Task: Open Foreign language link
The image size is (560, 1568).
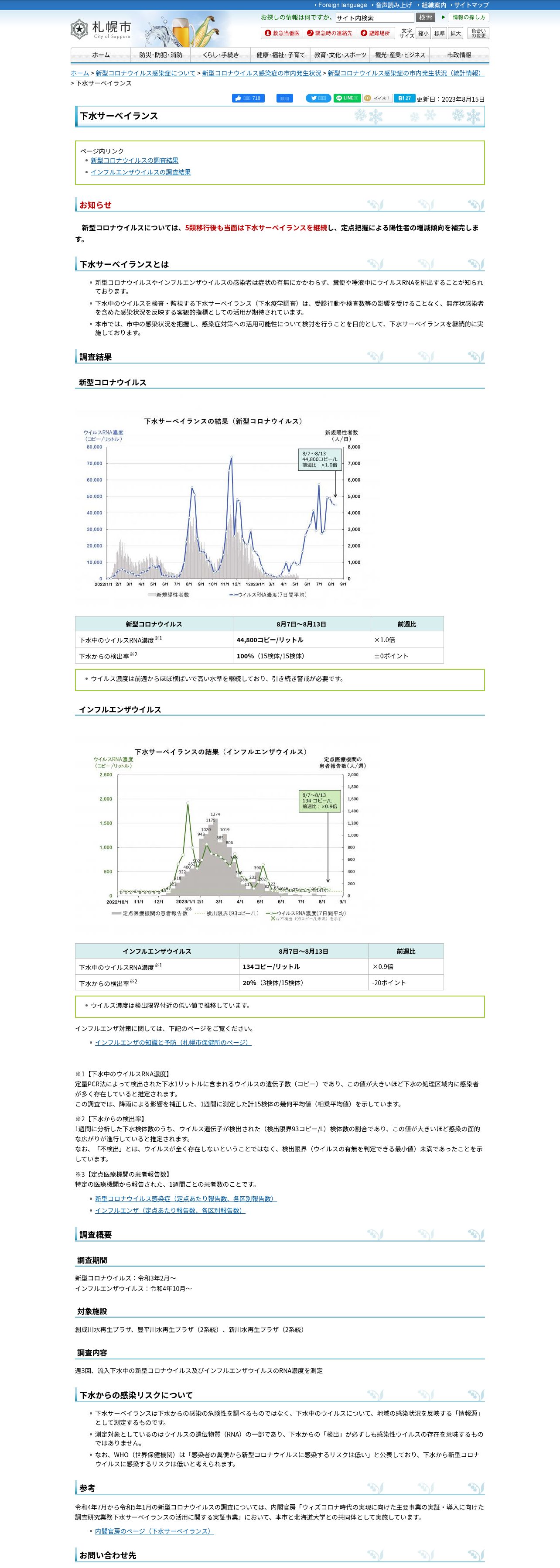Action: (342, 5)
